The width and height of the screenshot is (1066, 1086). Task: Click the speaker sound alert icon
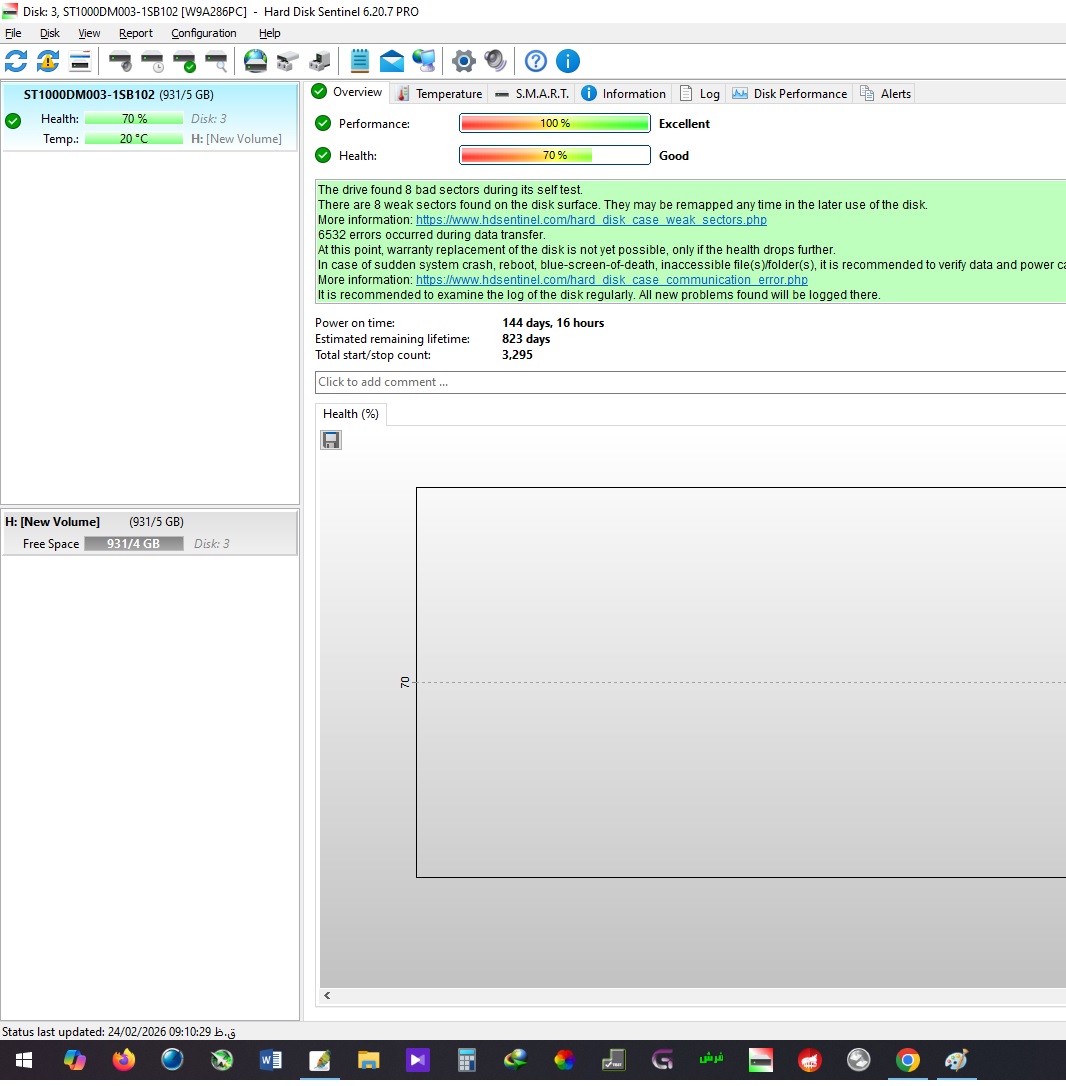[495, 61]
